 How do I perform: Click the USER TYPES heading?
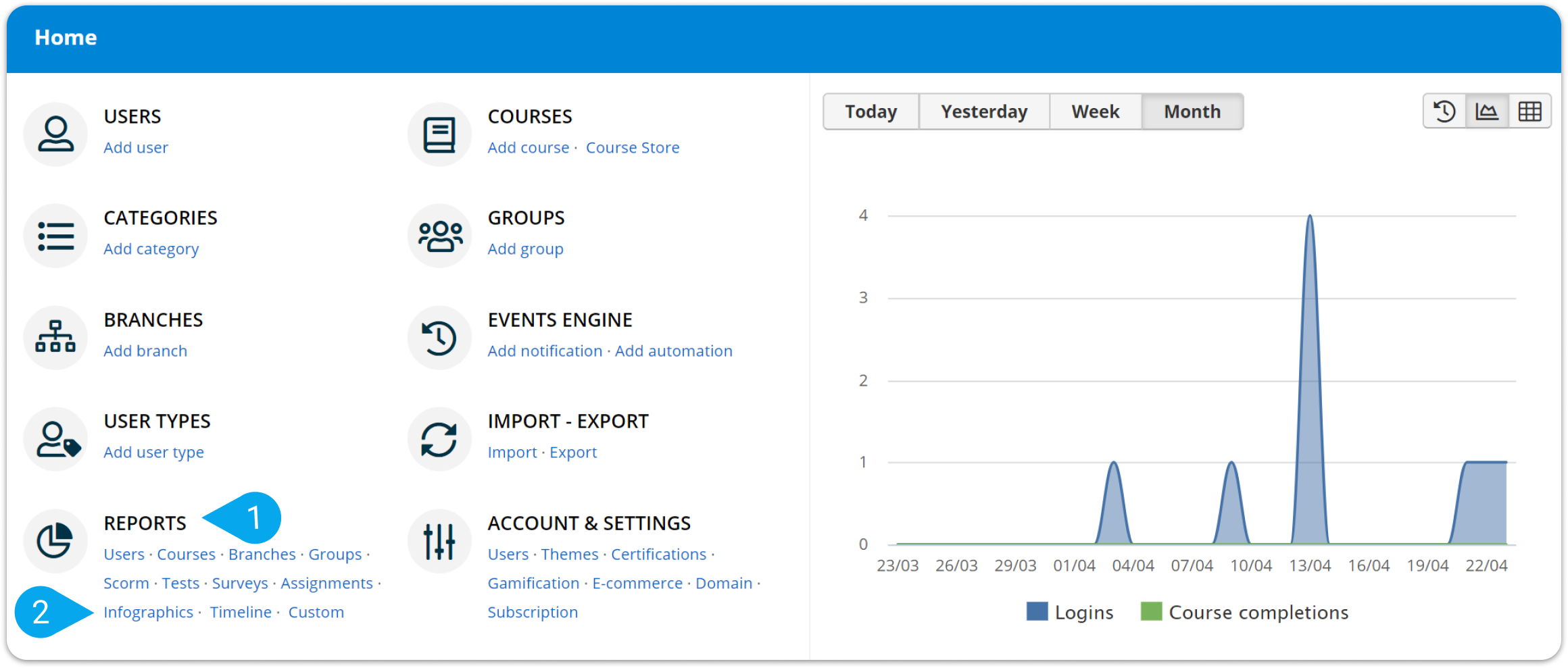157,421
